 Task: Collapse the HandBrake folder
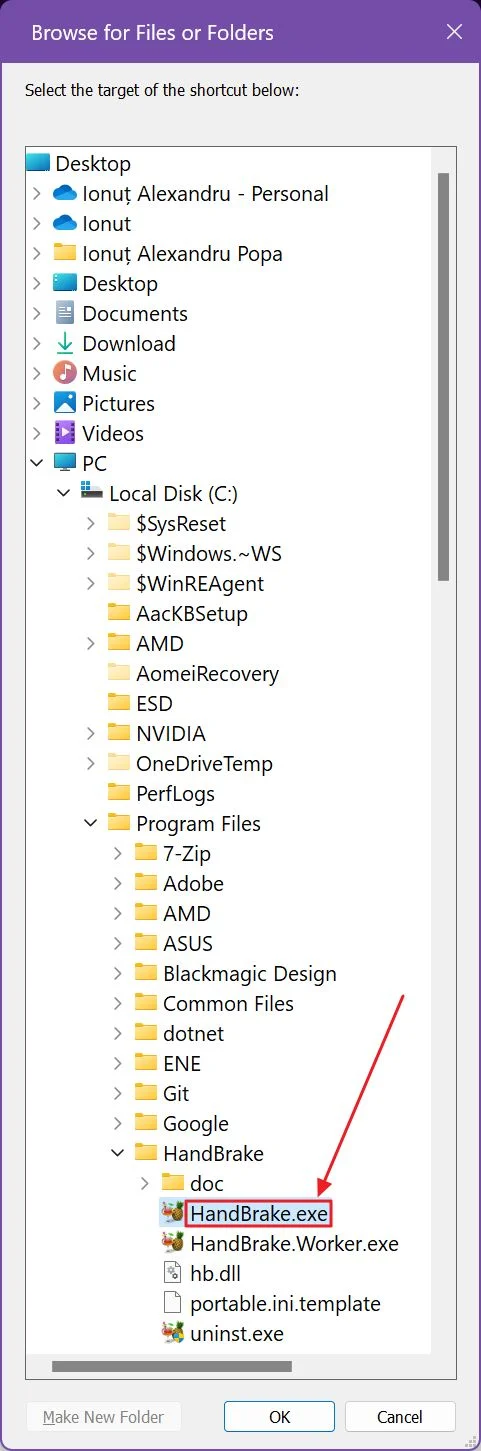click(x=118, y=1153)
